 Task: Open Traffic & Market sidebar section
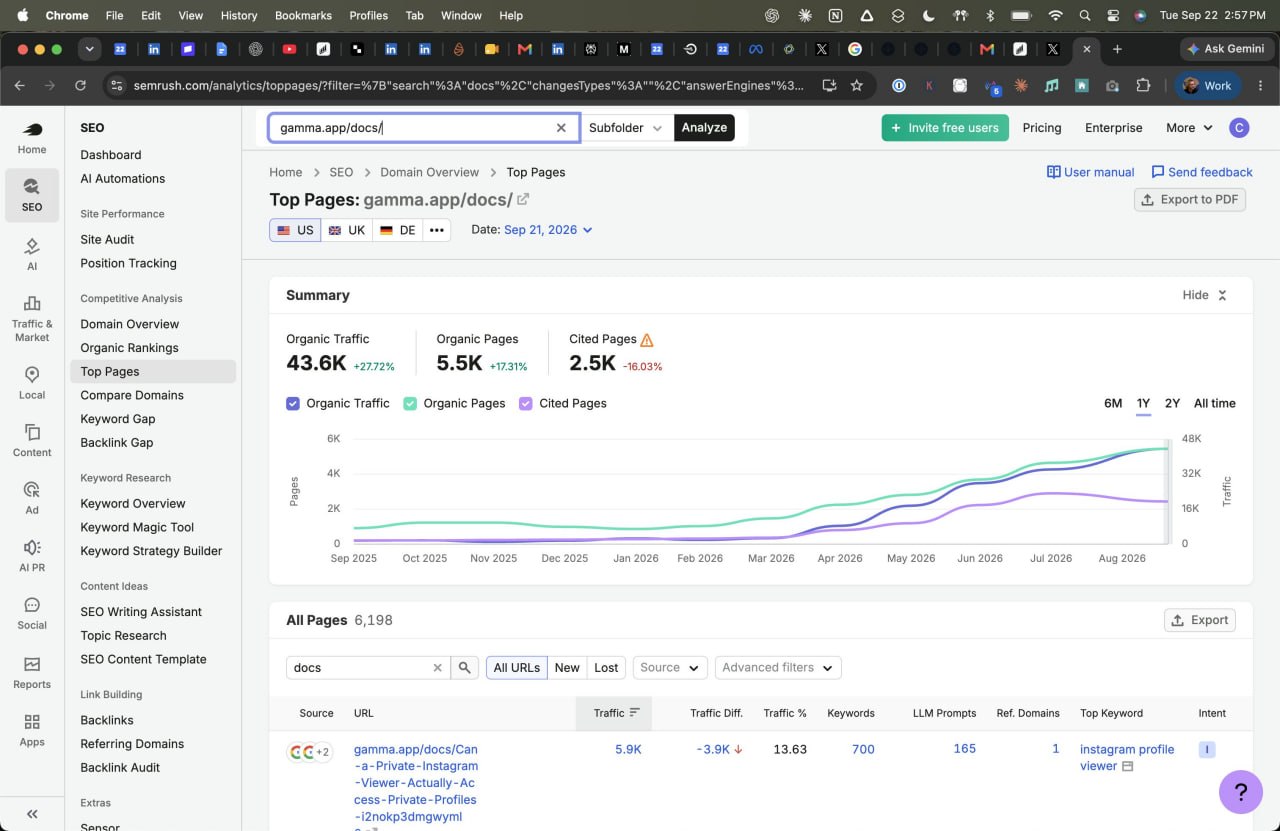[32, 318]
